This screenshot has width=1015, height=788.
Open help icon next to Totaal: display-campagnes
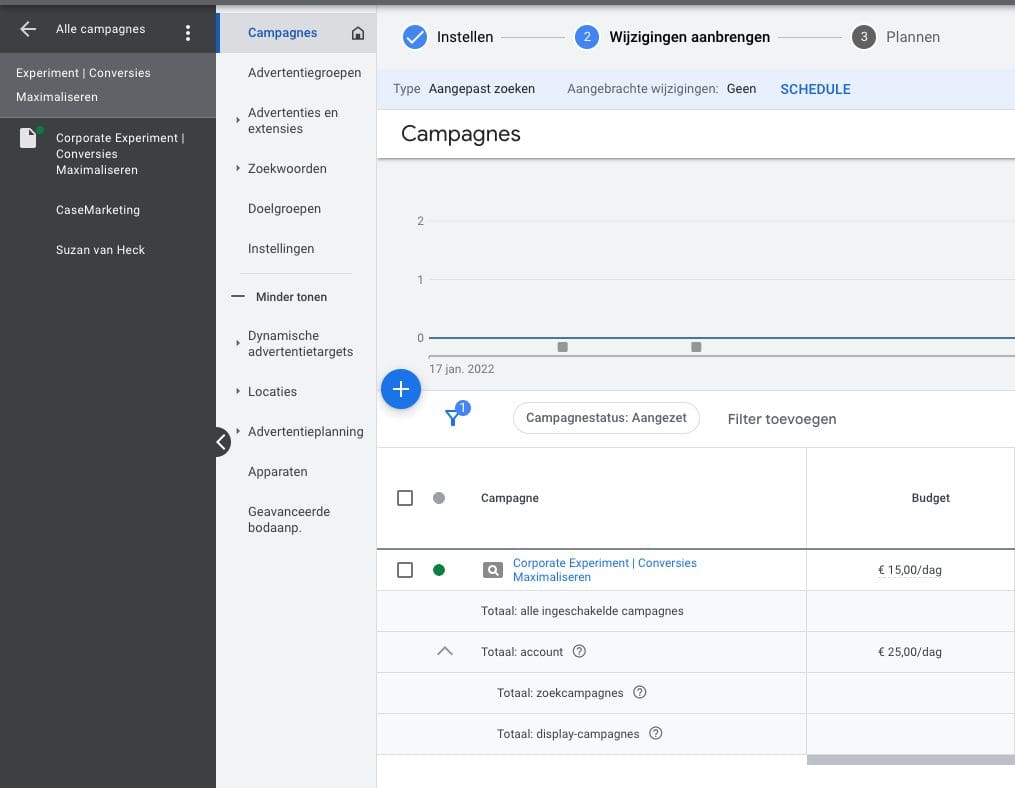[x=656, y=733]
